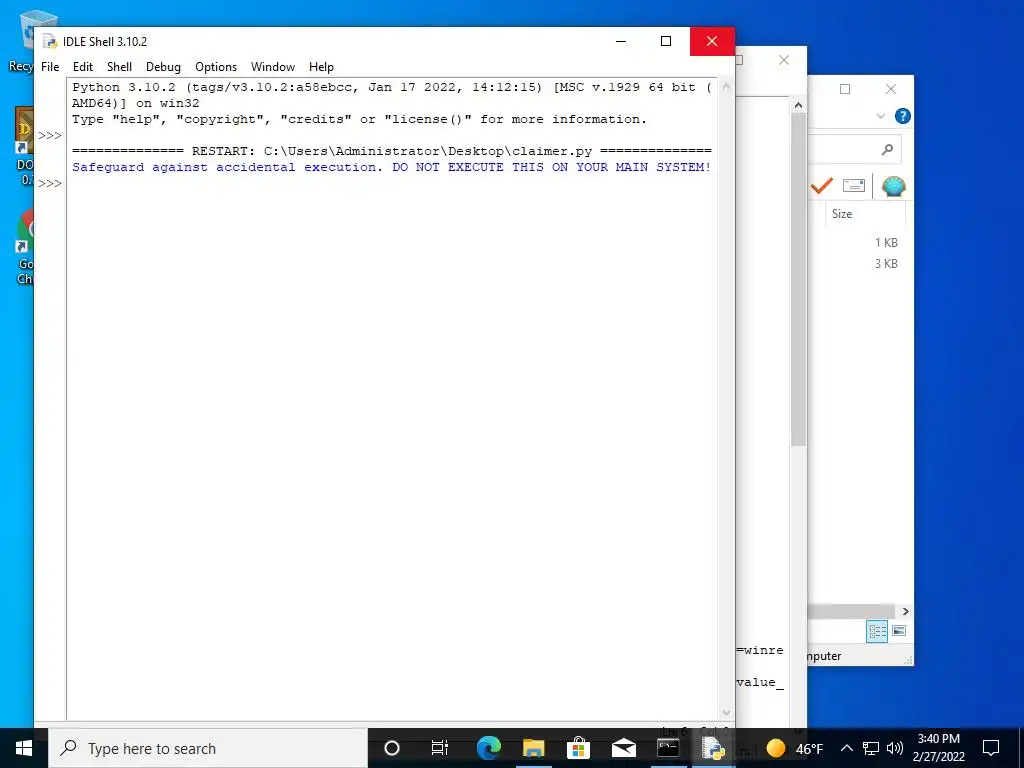
Task: Click the 'Type "help", "copyright"' information line
Action: coord(359,119)
